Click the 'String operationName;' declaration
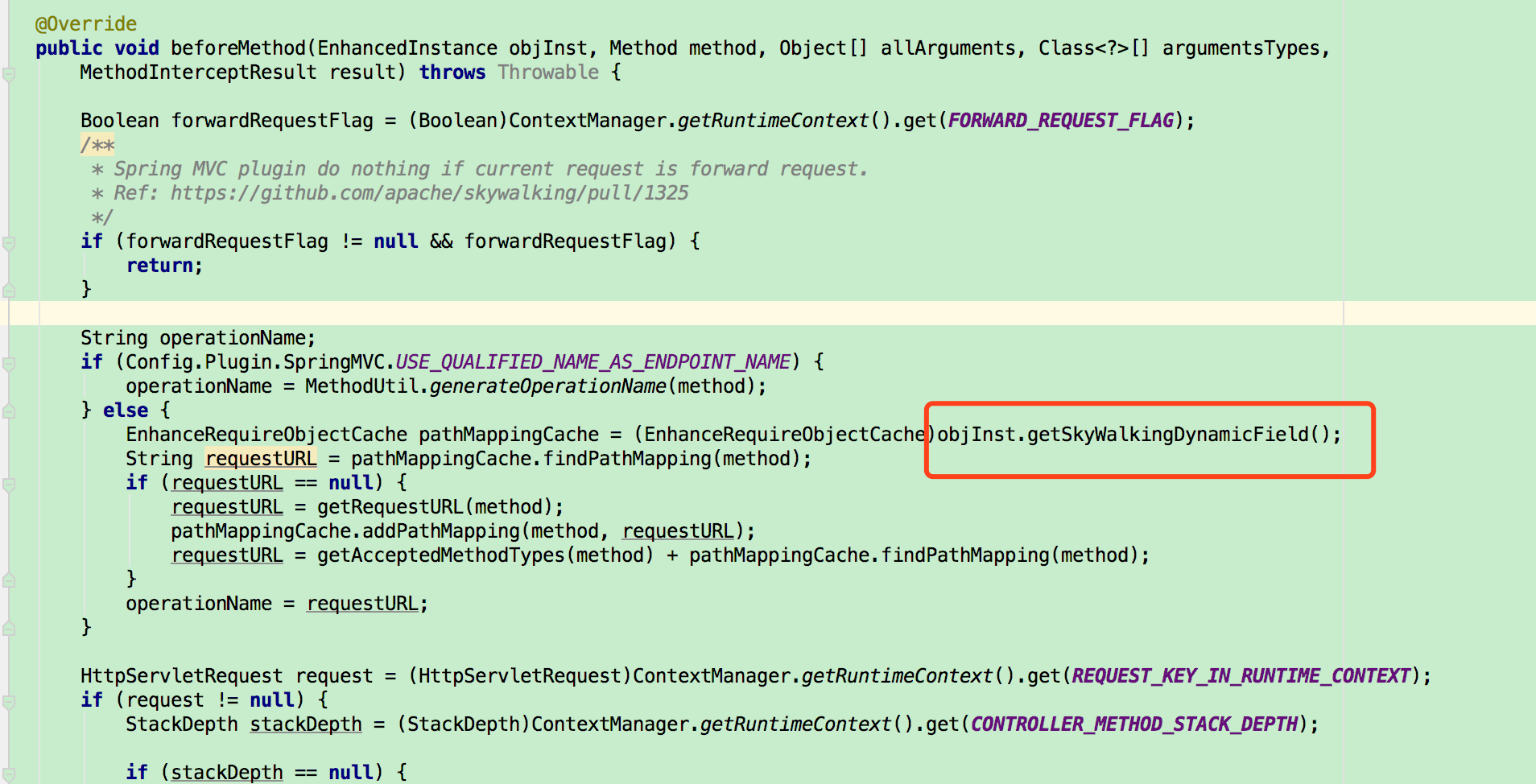This screenshot has height=784, width=1536. pos(198,338)
